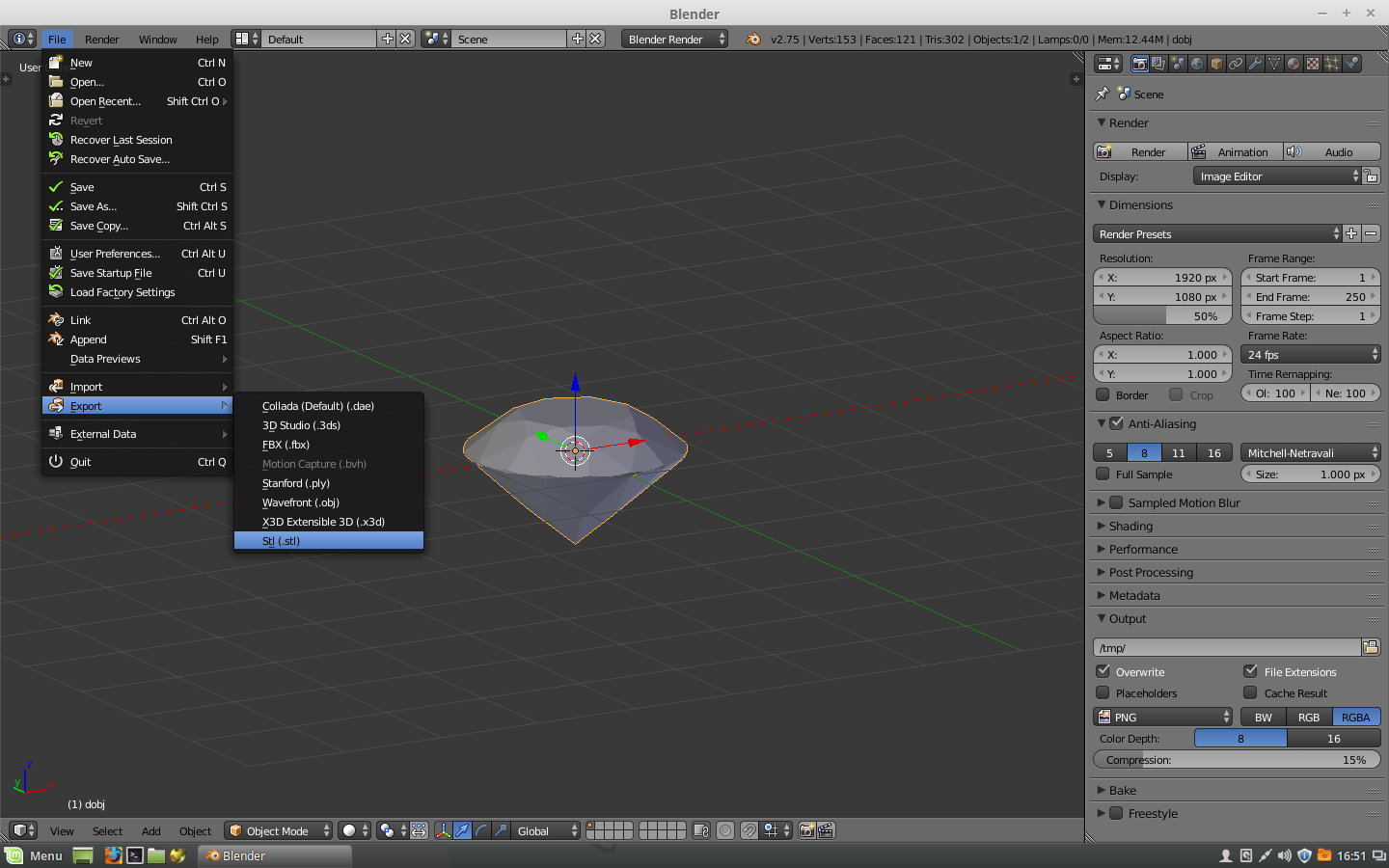Screen dimensions: 1389x868
Task: Expand the Post Processing panel
Action: point(1151,572)
